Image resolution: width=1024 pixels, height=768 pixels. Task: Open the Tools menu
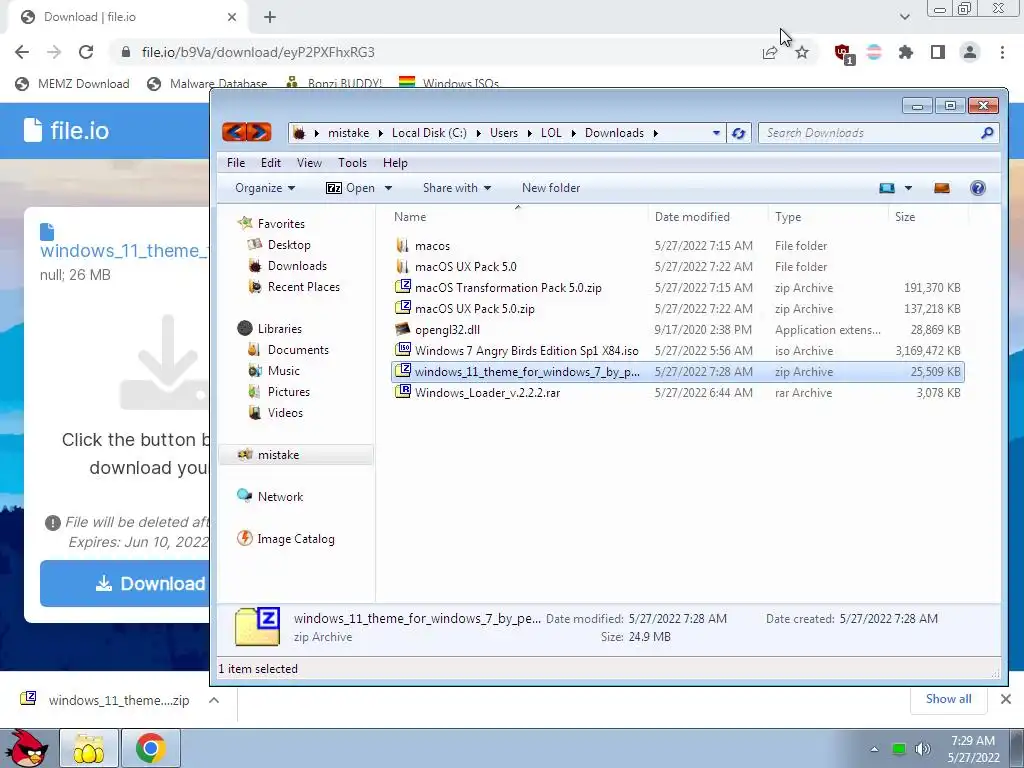(x=352, y=163)
